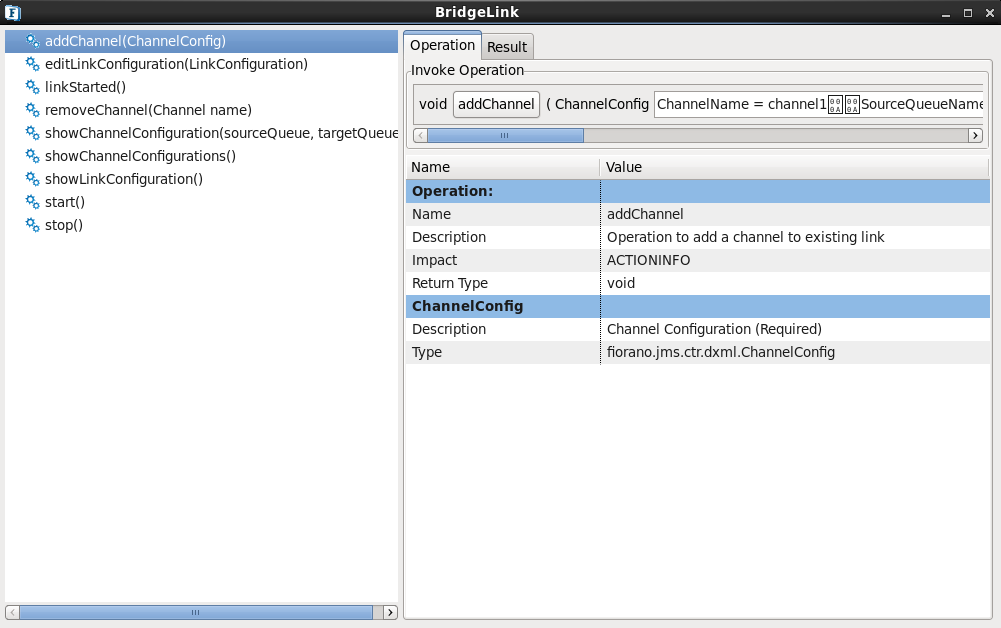Click the ChannelConfig parameter input field
The width and height of the screenshot is (1001, 628).
[x=818, y=104]
